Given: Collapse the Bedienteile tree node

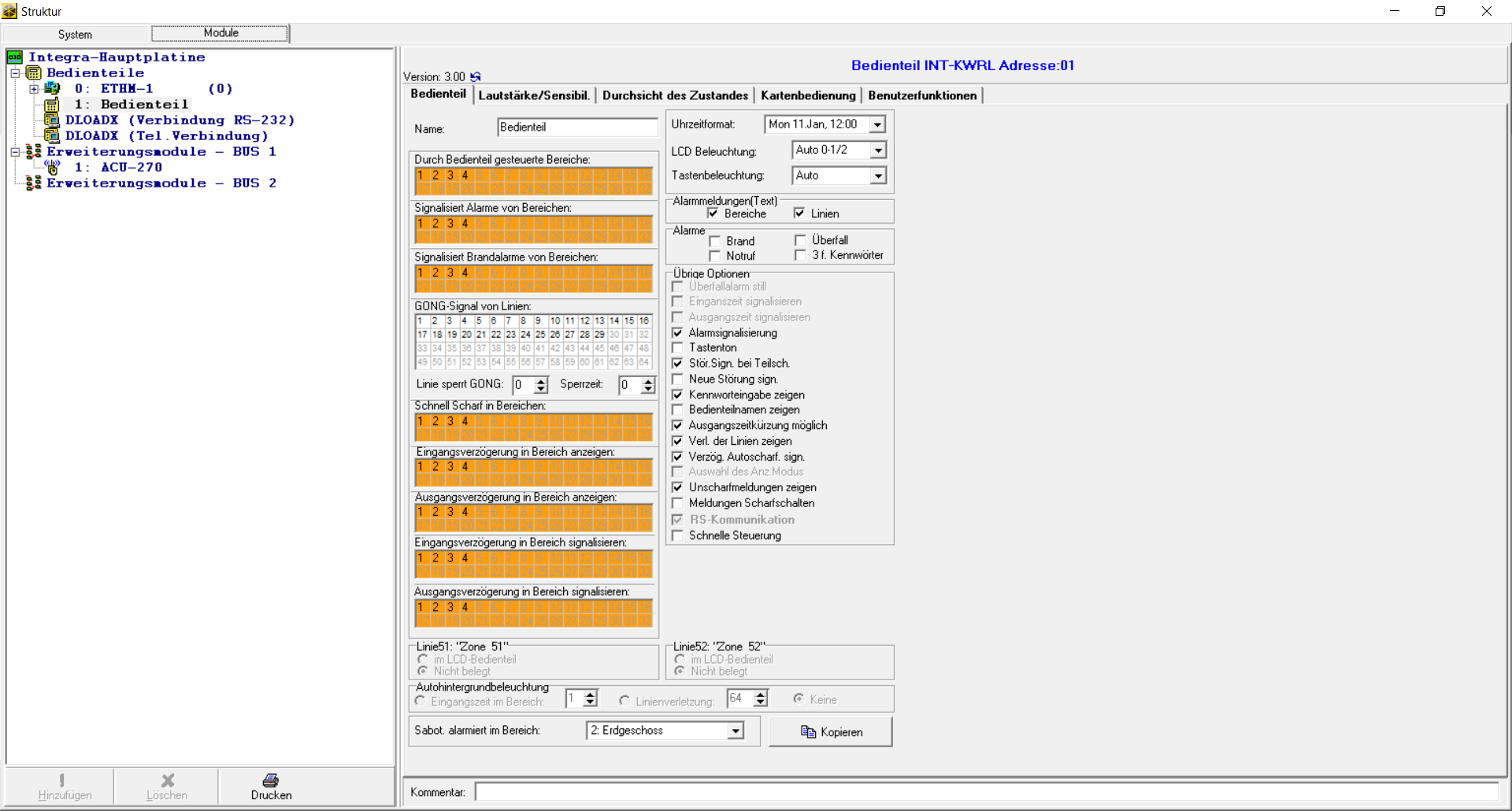Looking at the screenshot, I should coord(15,72).
